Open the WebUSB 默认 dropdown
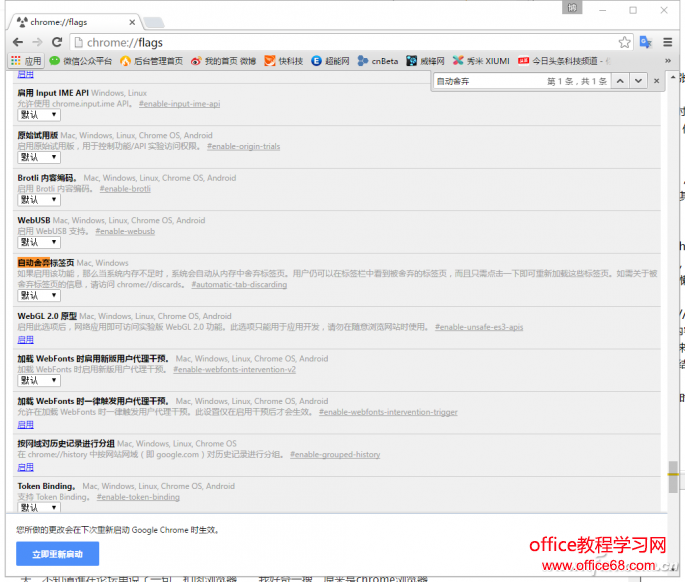 pyautogui.click(x=39, y=242)
